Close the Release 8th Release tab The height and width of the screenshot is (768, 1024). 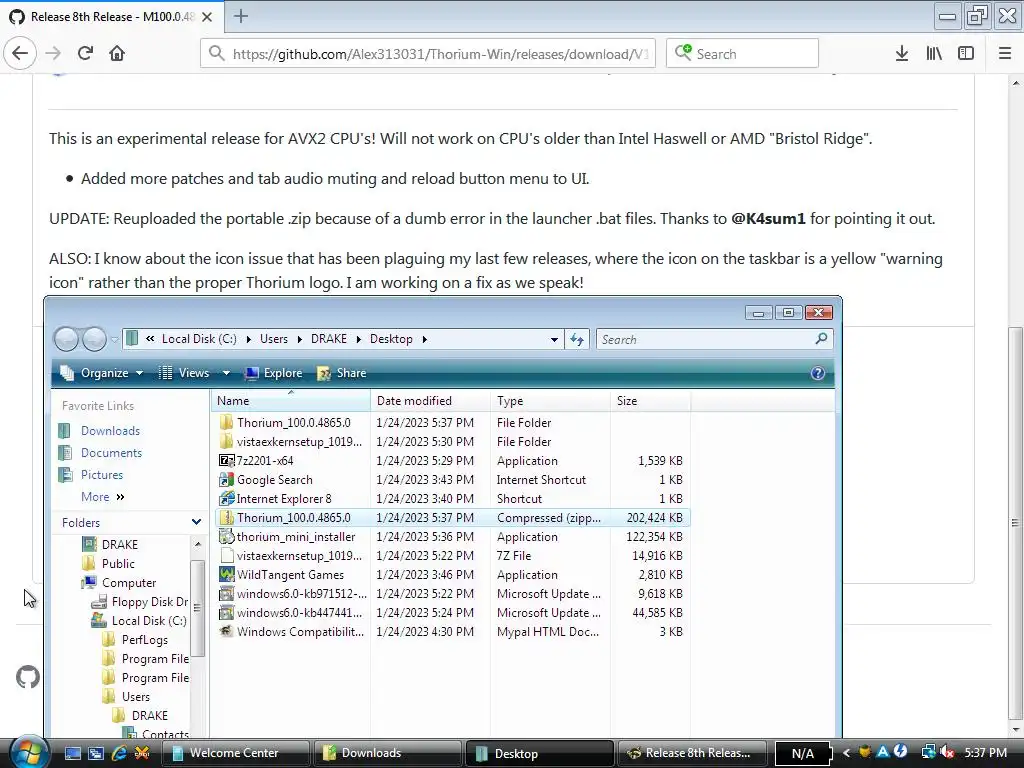(x=207, y=17)
